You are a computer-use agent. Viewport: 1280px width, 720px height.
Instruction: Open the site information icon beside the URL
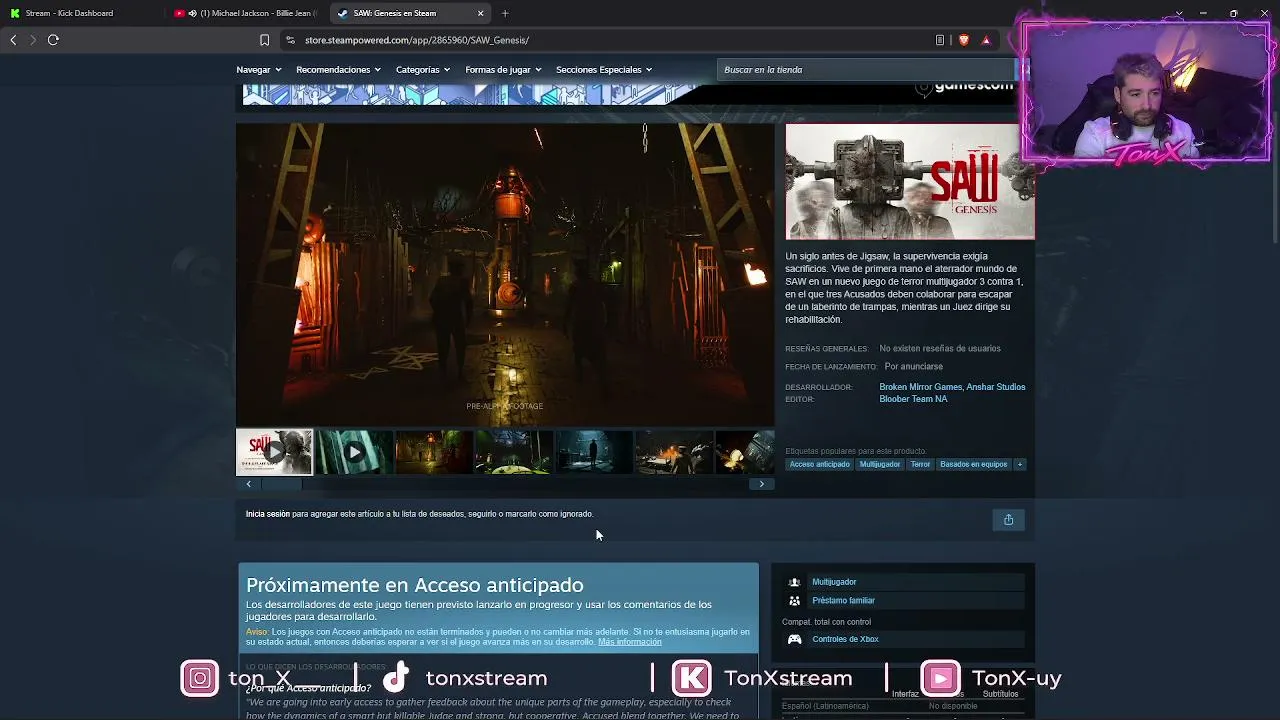point(290,40)
